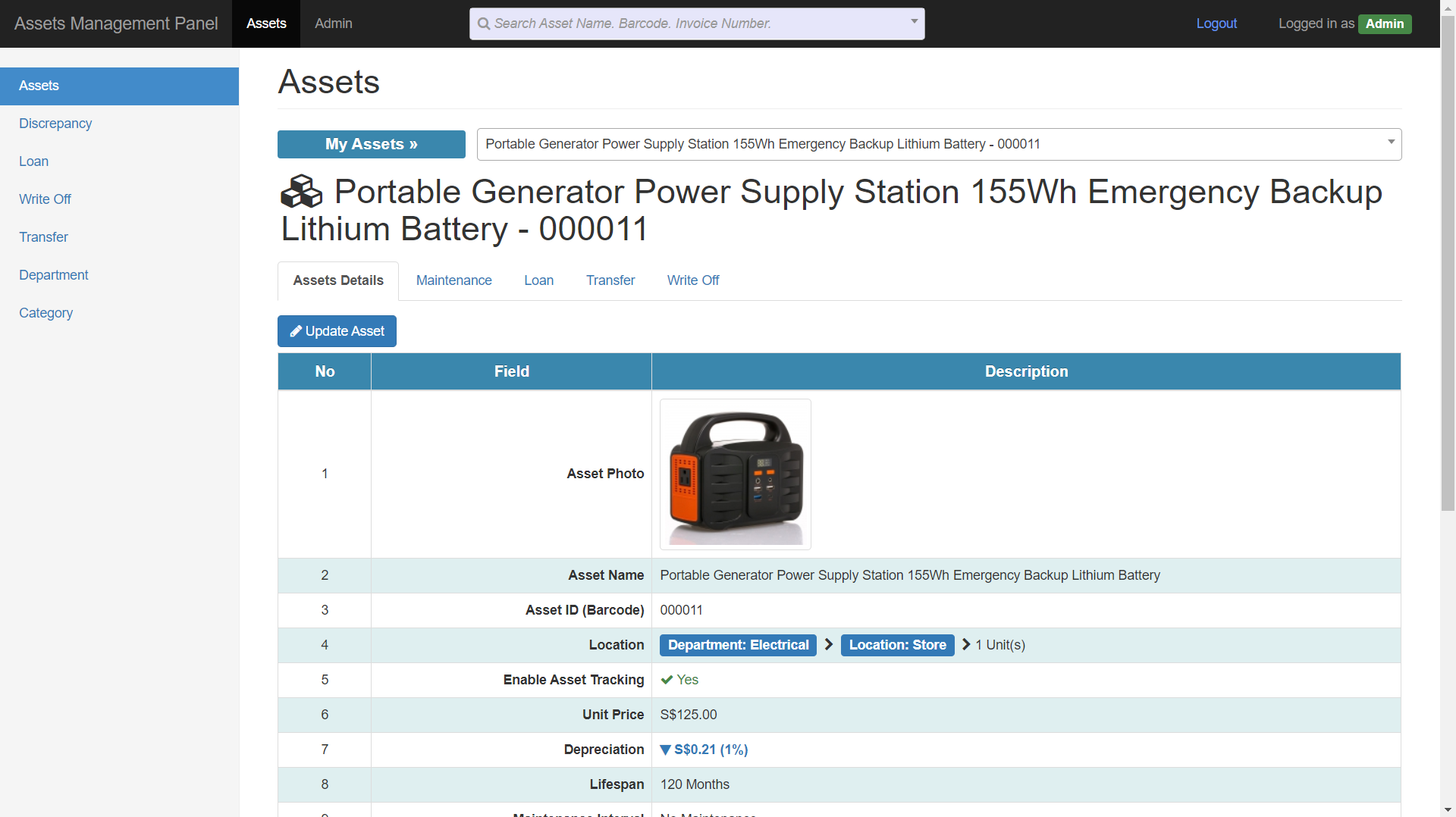Go to Admin in the top navigation
The height and width of the screenshot is (817, 1456).
(x=333, y=23)
